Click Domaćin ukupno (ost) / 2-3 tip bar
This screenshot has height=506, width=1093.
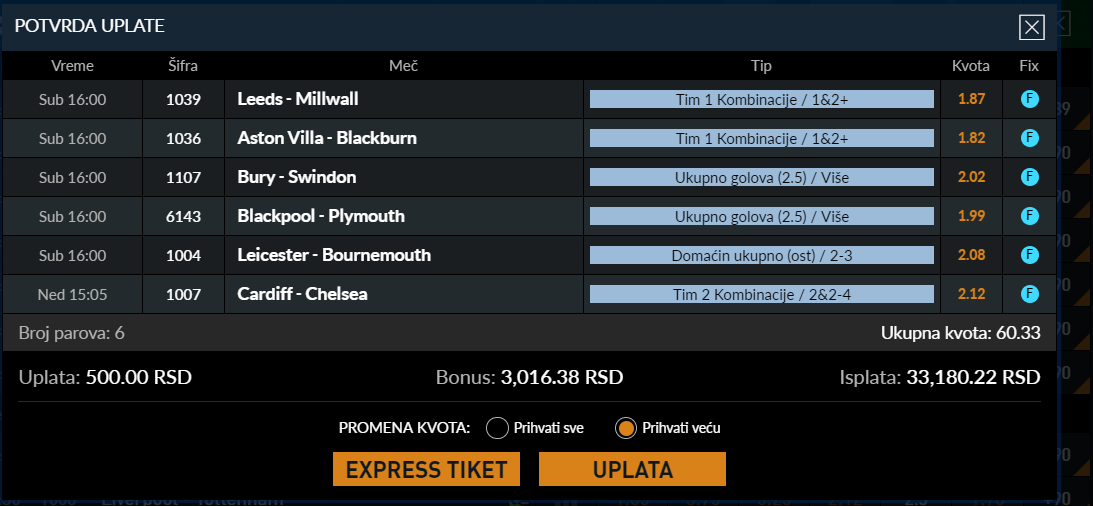point(762,255)
